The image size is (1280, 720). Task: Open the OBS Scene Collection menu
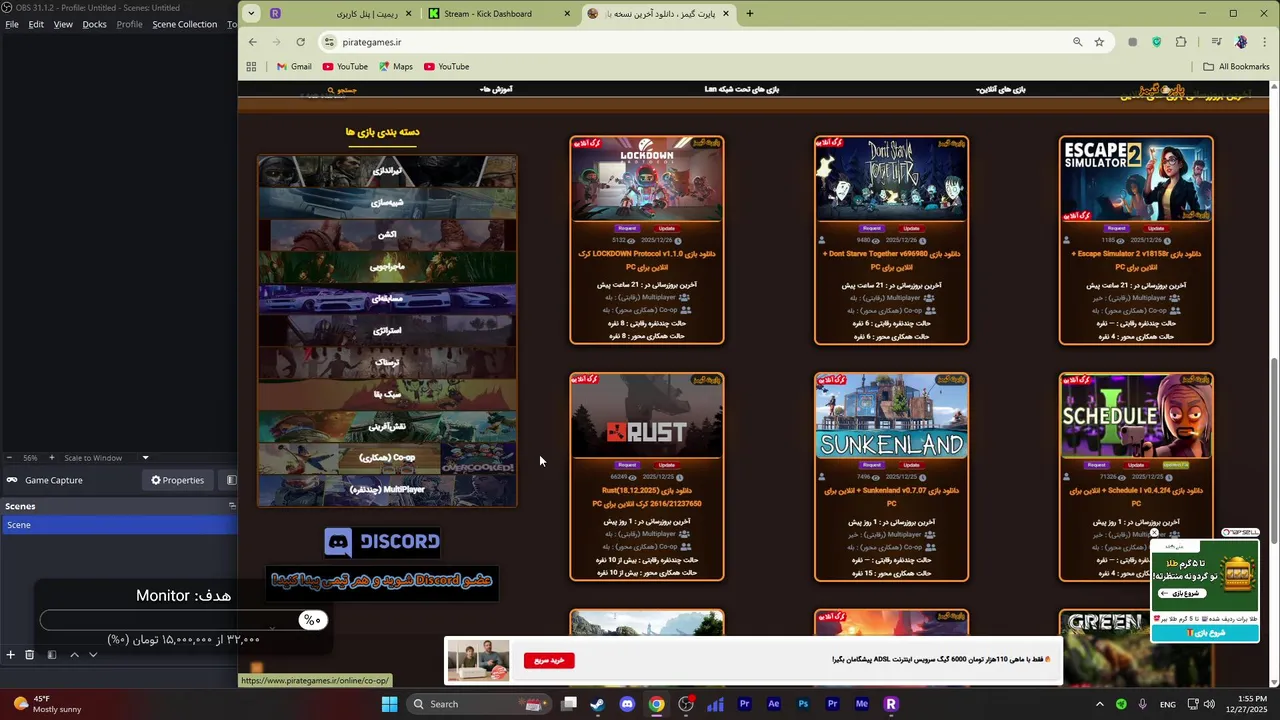184,24
